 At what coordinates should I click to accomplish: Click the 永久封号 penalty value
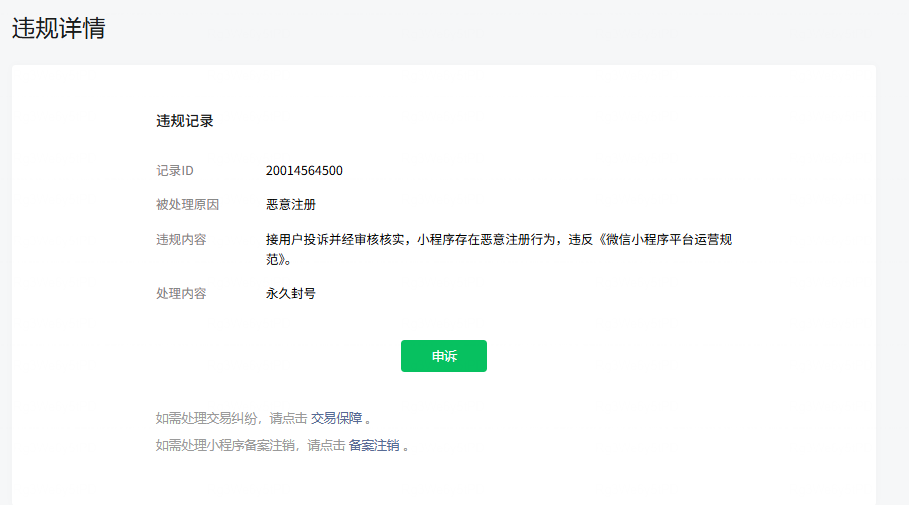(291, 293)
